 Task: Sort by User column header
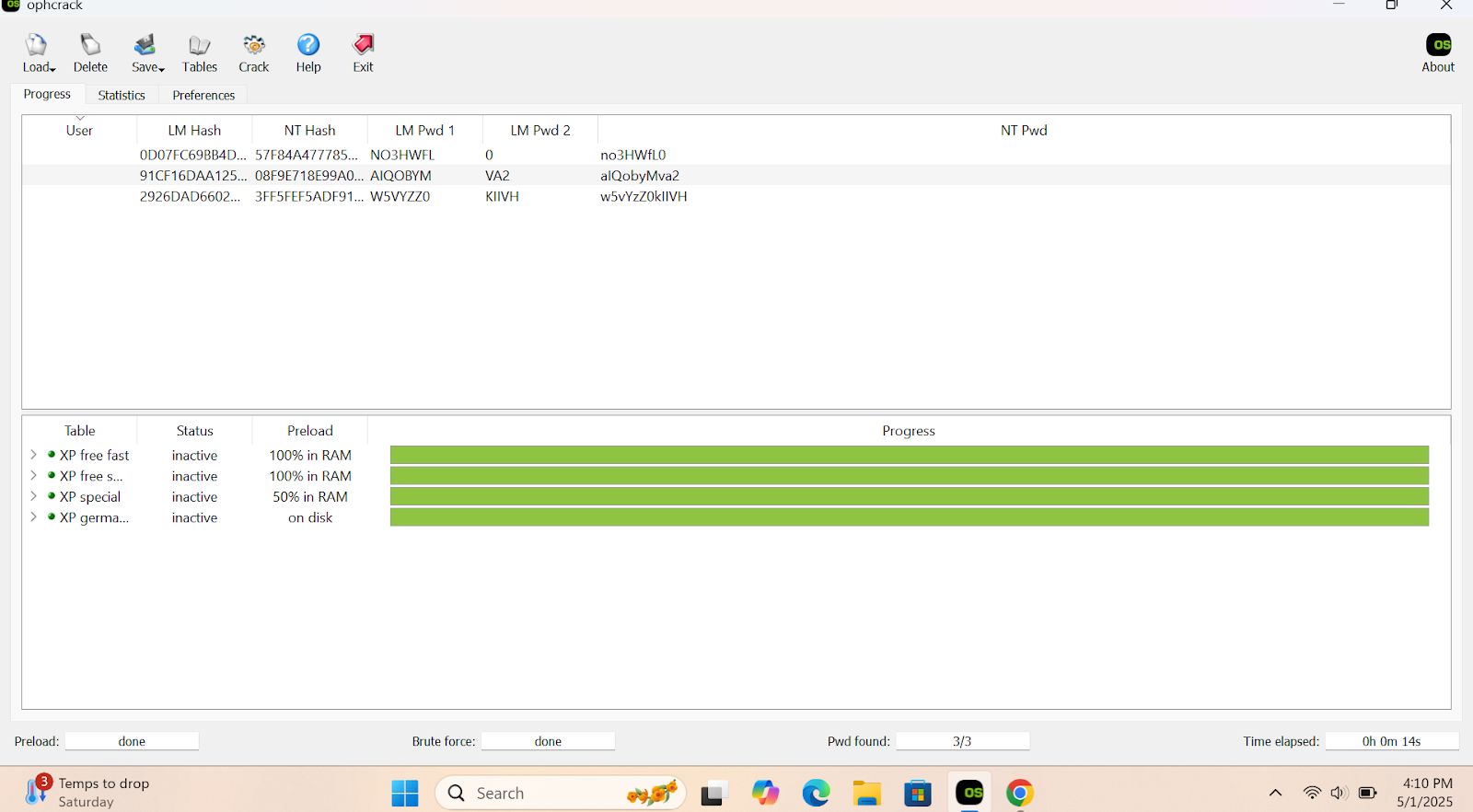pos(79,130)
